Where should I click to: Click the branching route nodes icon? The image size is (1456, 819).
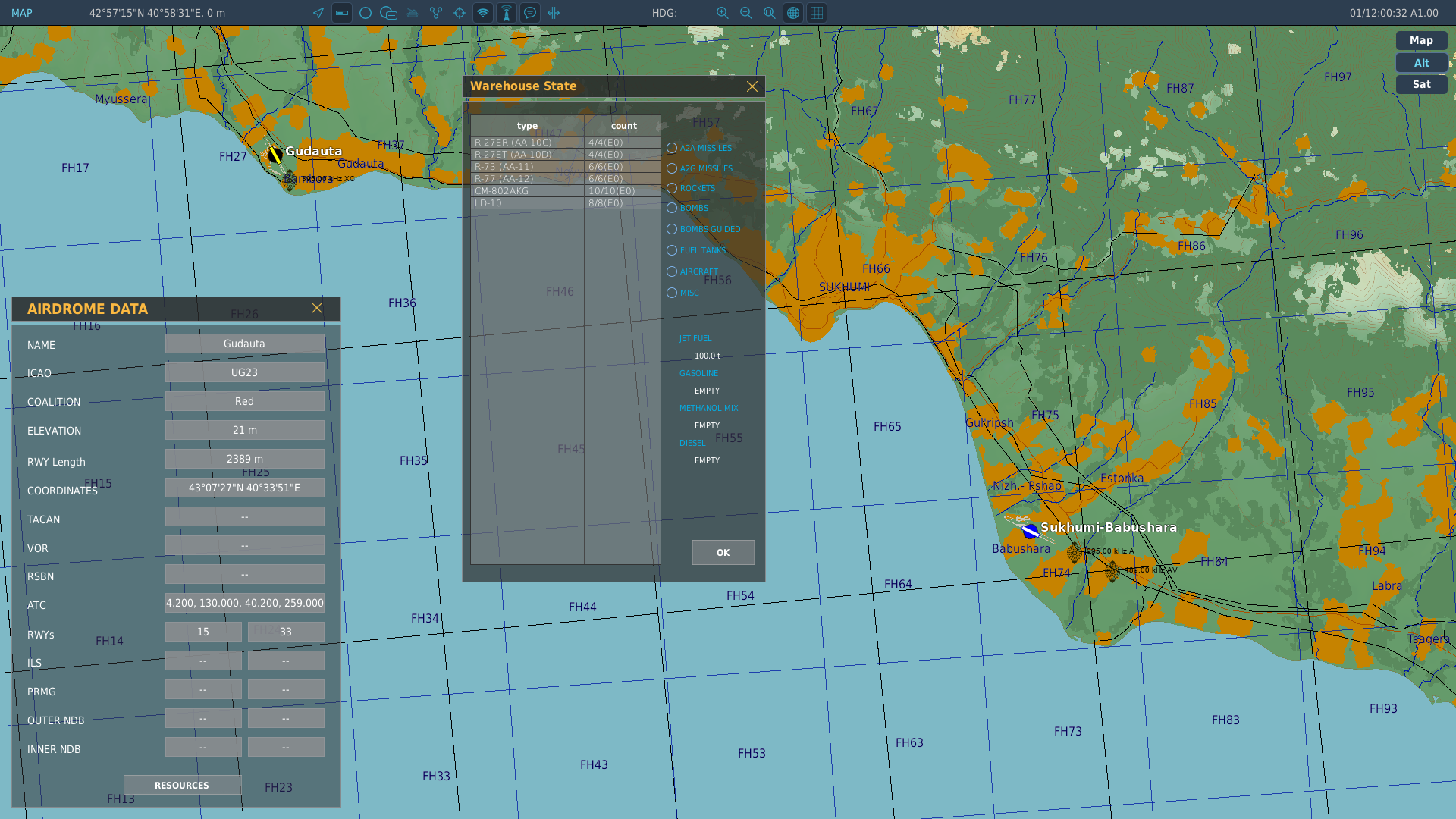[x=436, y=13]
